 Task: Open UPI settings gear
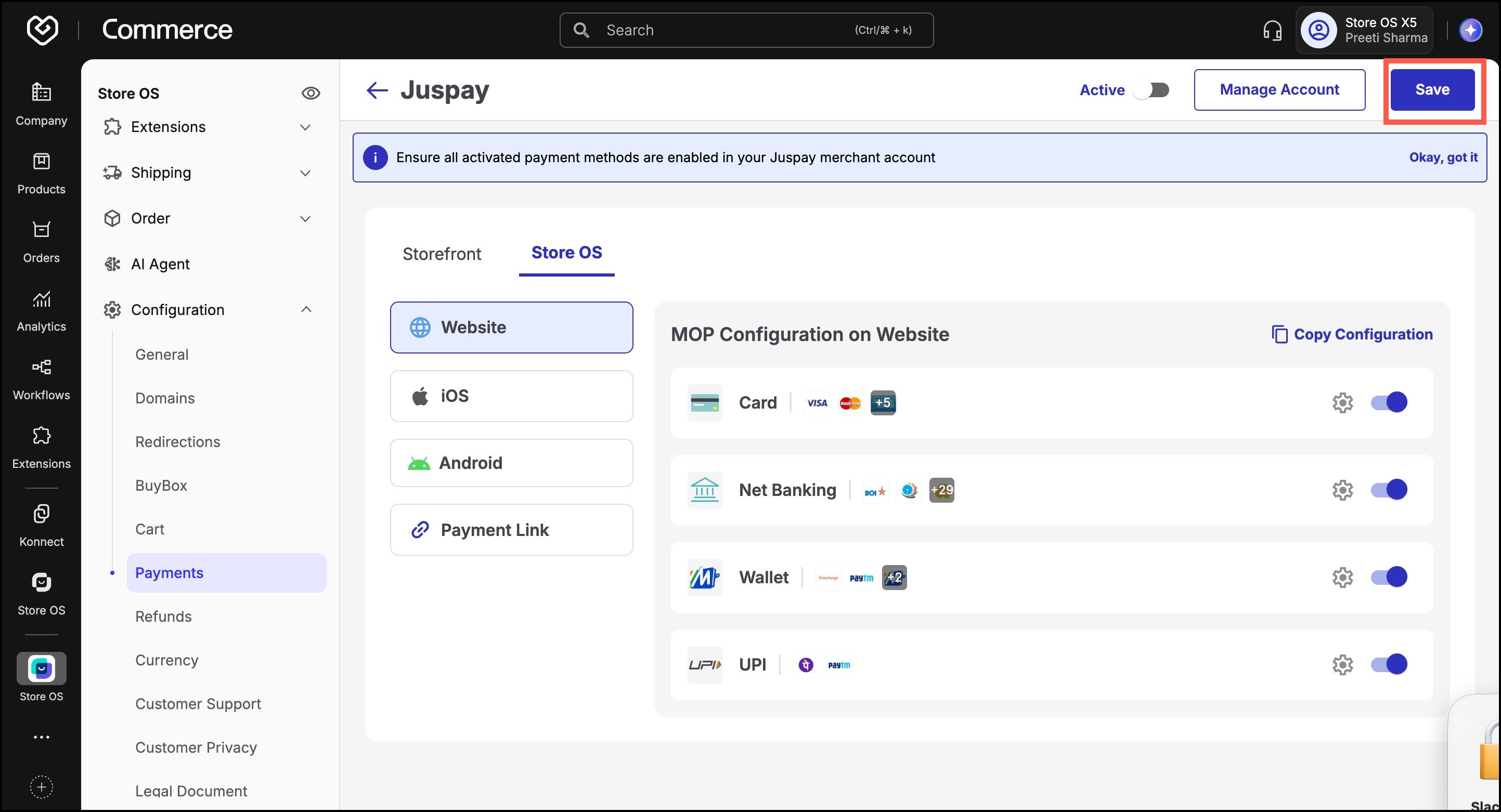(1342, 665)
